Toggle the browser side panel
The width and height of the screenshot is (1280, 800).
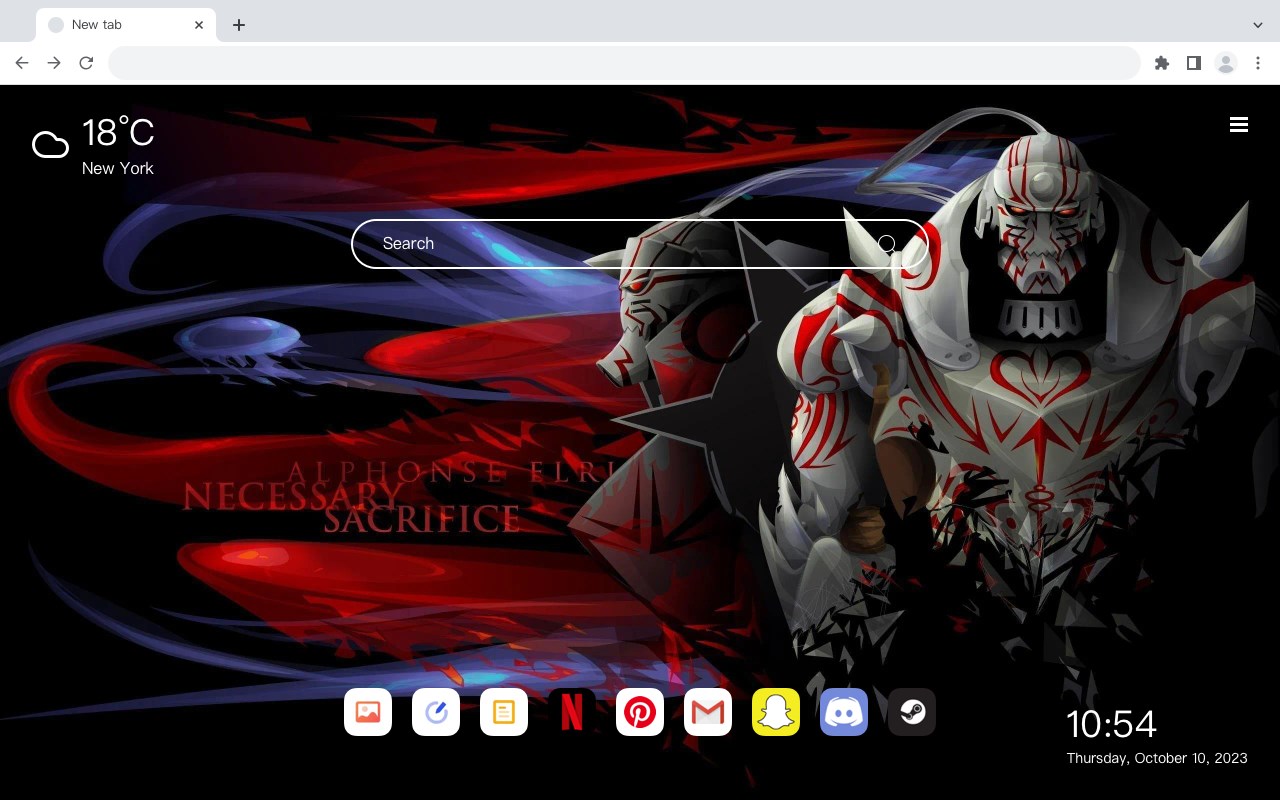click(1193, 63)
